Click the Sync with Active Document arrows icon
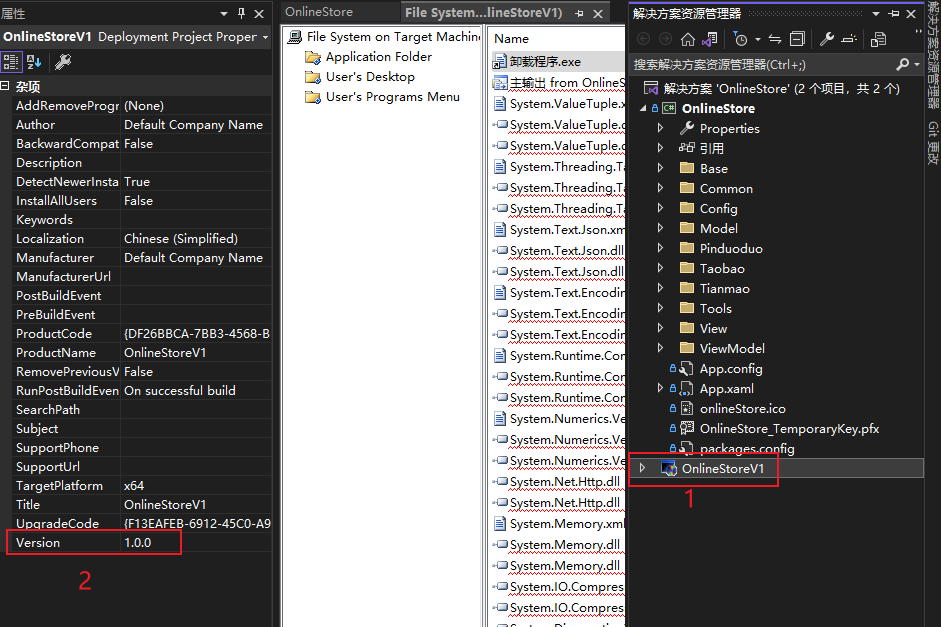 [x=774, y=39]
